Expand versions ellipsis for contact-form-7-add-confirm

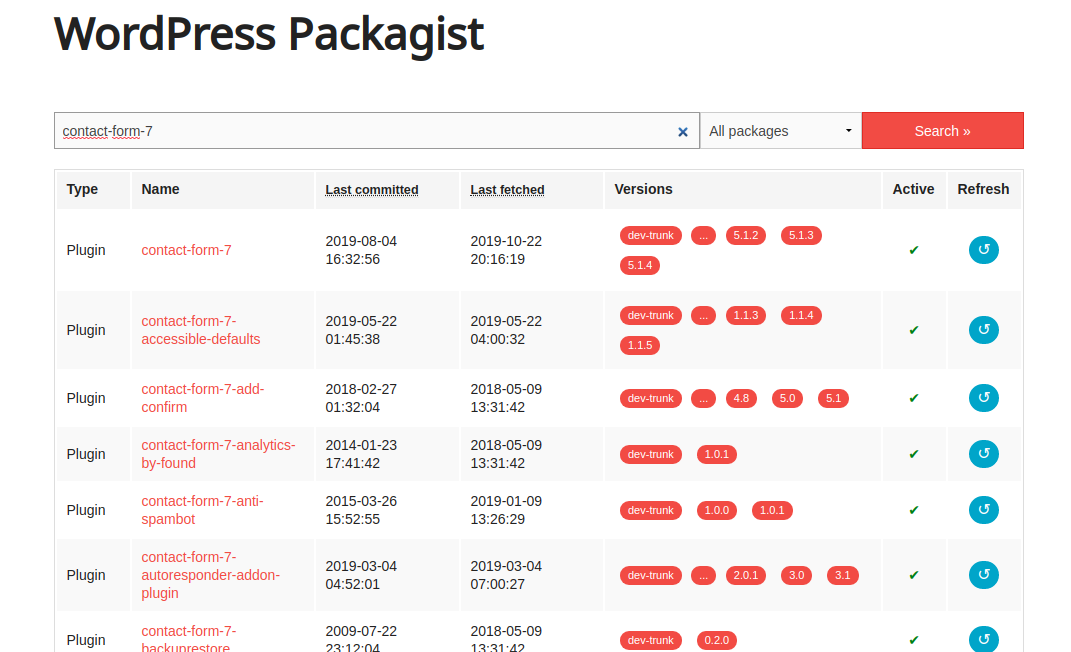(x=703, y=398)
